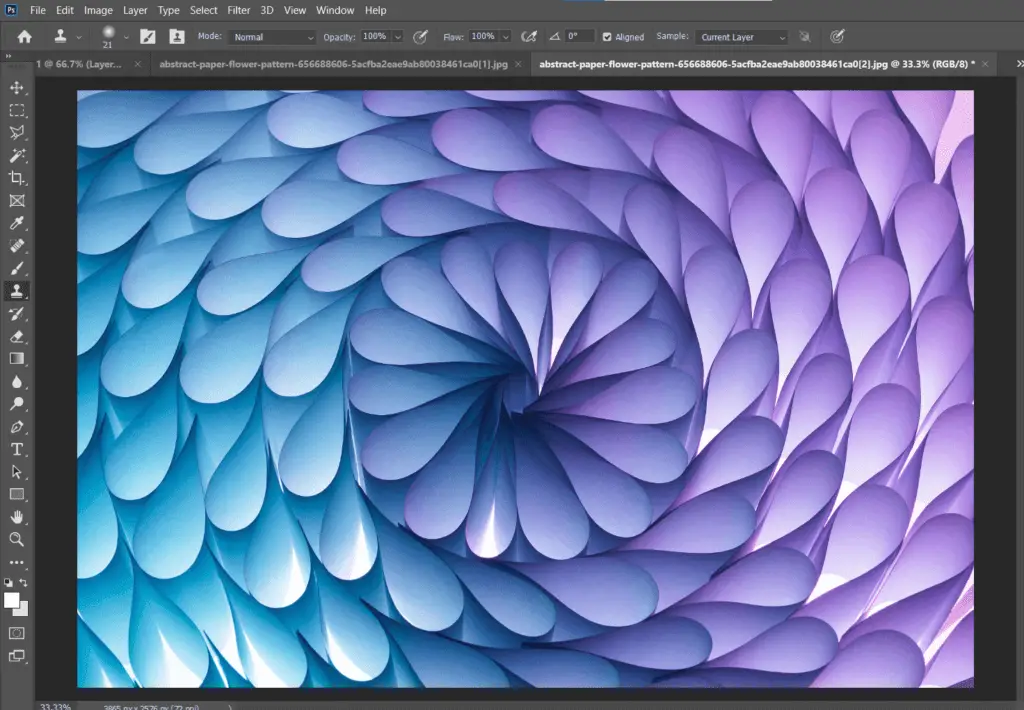
Task: Select the Dodge tool
Action: point(17,404)
